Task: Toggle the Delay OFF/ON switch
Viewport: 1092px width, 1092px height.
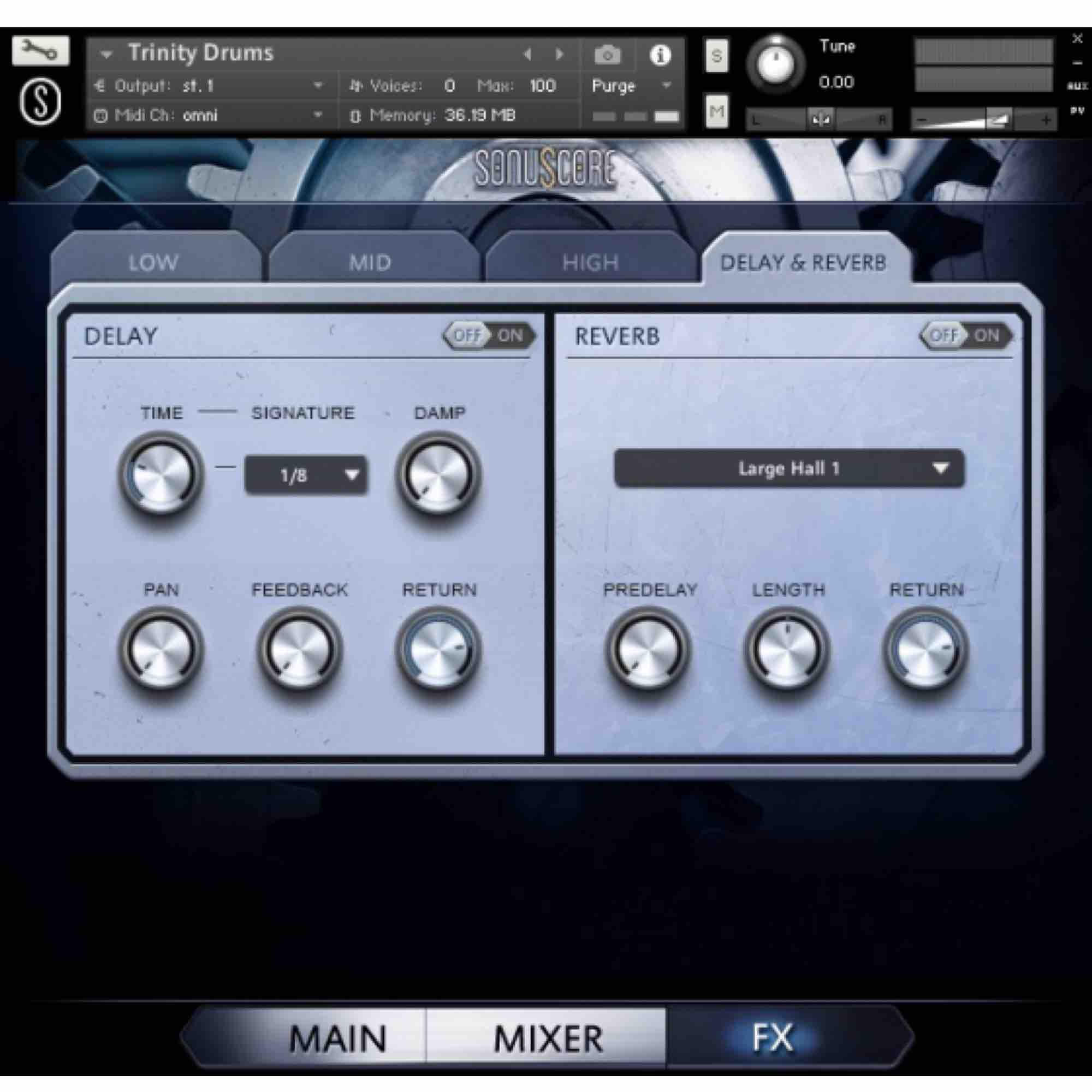Action: pos(489,336)
